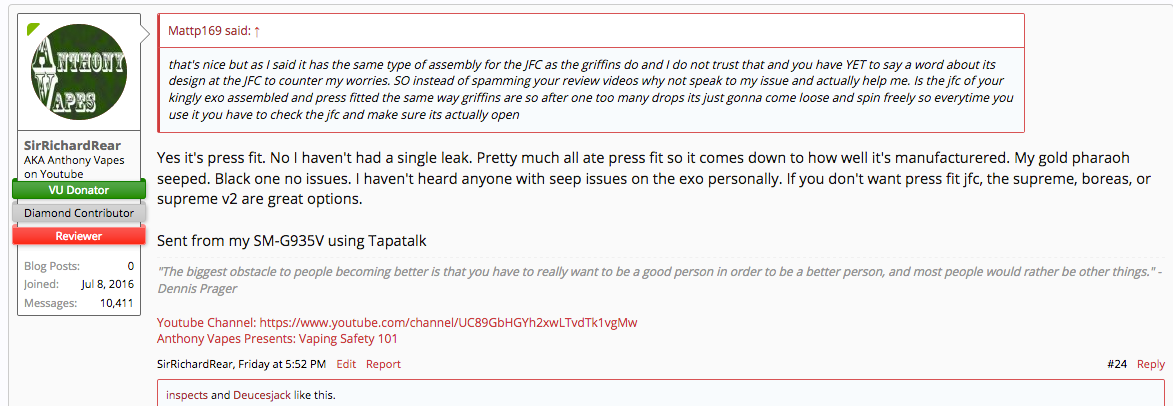Open the SirRichardRear username under the avatar
The image size is (1173, 406).
pos(71,145)
